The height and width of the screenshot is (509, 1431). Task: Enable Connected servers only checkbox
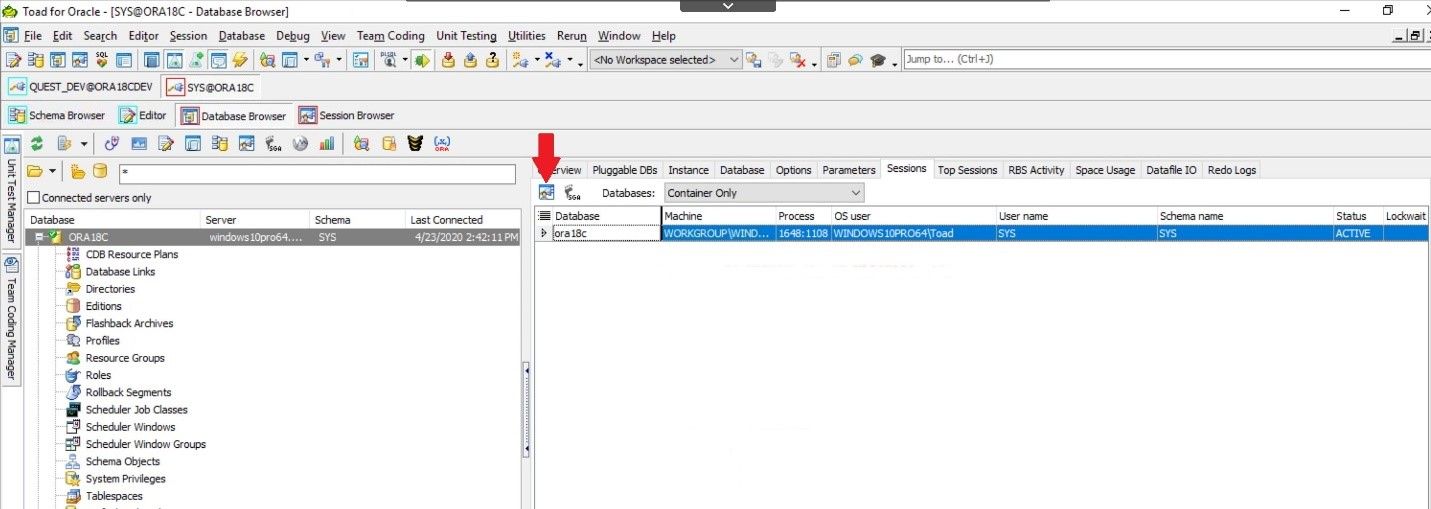tap(34, 198)
